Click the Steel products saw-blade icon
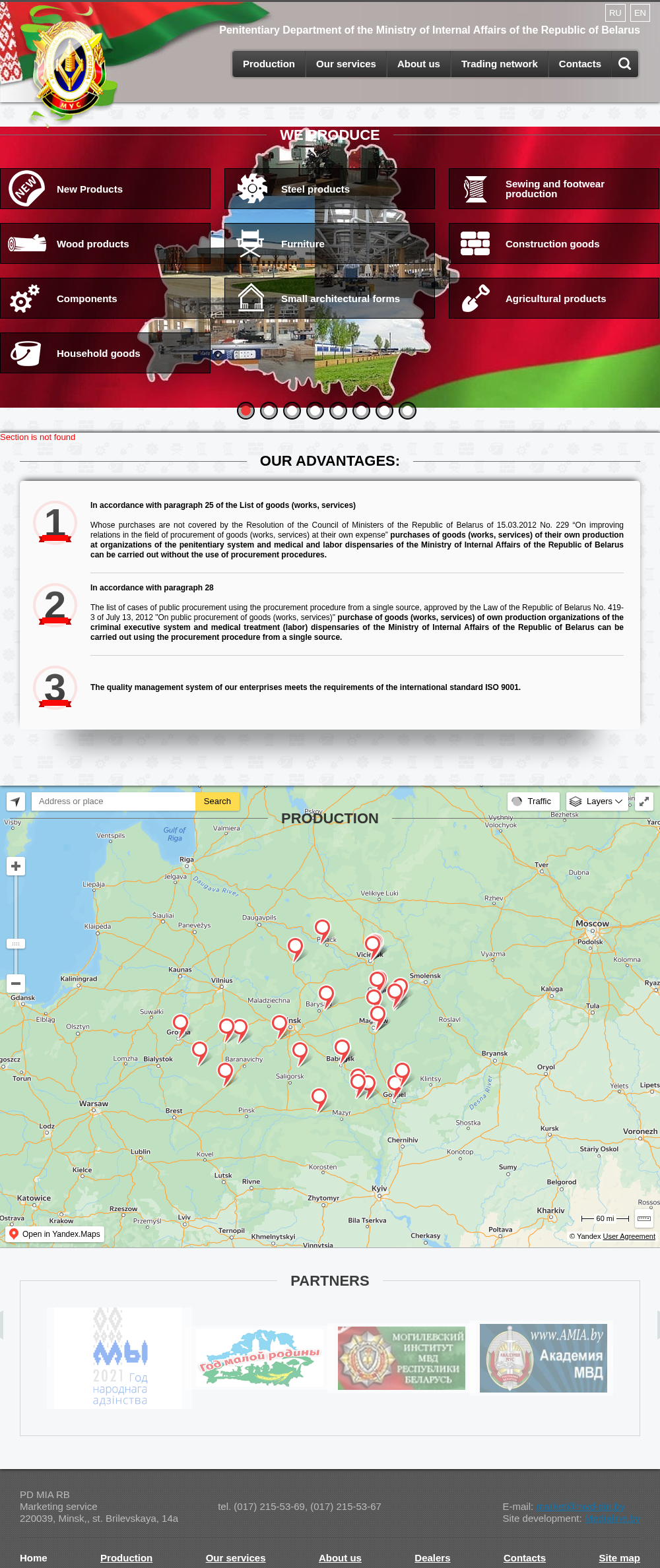Image resolution: width=660 pixels, height=1568 pixels. pyautogui.click(x=251, y=189)
